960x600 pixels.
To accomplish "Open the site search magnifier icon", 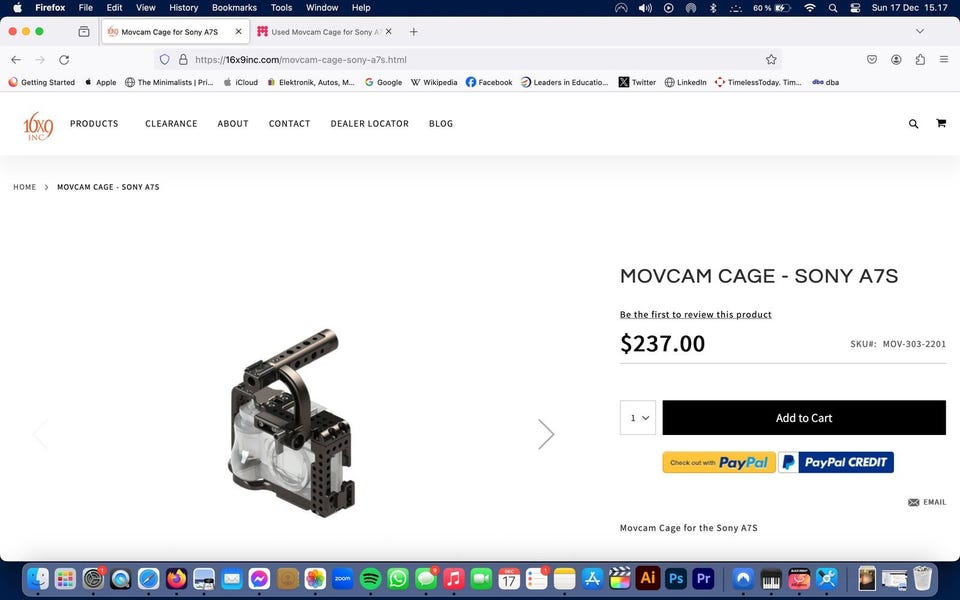I will pos(913,124).
